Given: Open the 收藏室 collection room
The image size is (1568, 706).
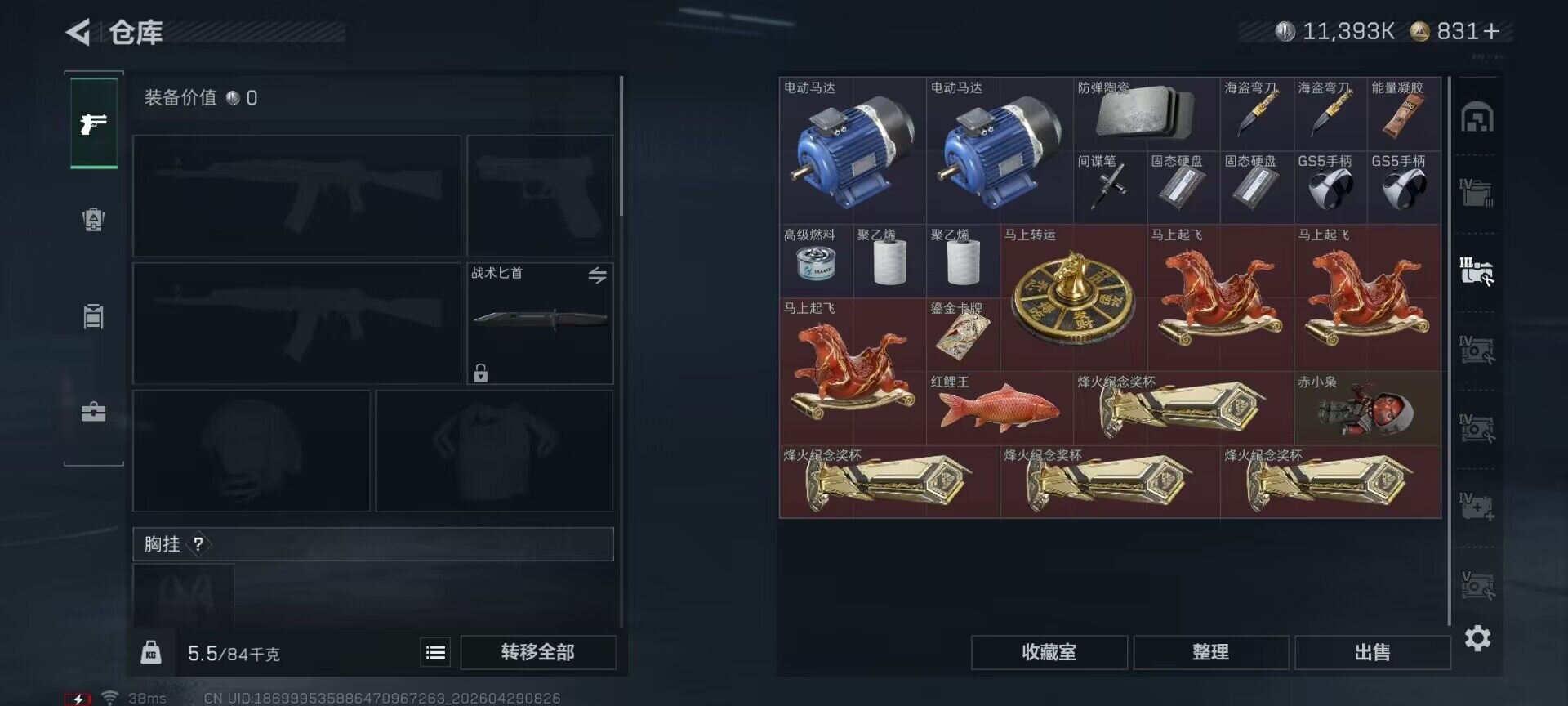Looking at the screenshot, I should [x=1049, y=652].
